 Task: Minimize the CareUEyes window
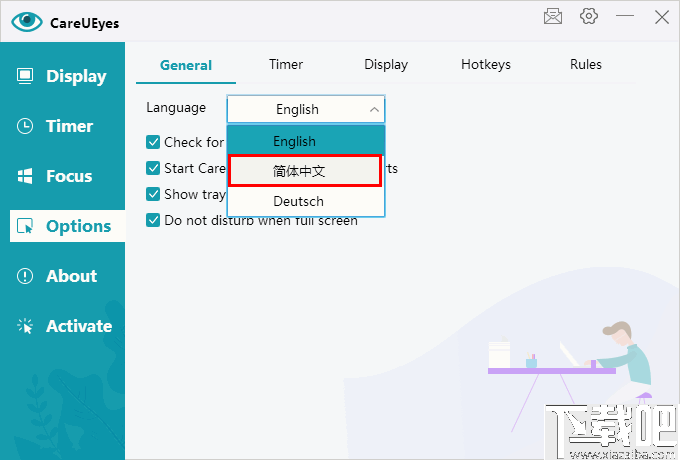tap(625, 16)
